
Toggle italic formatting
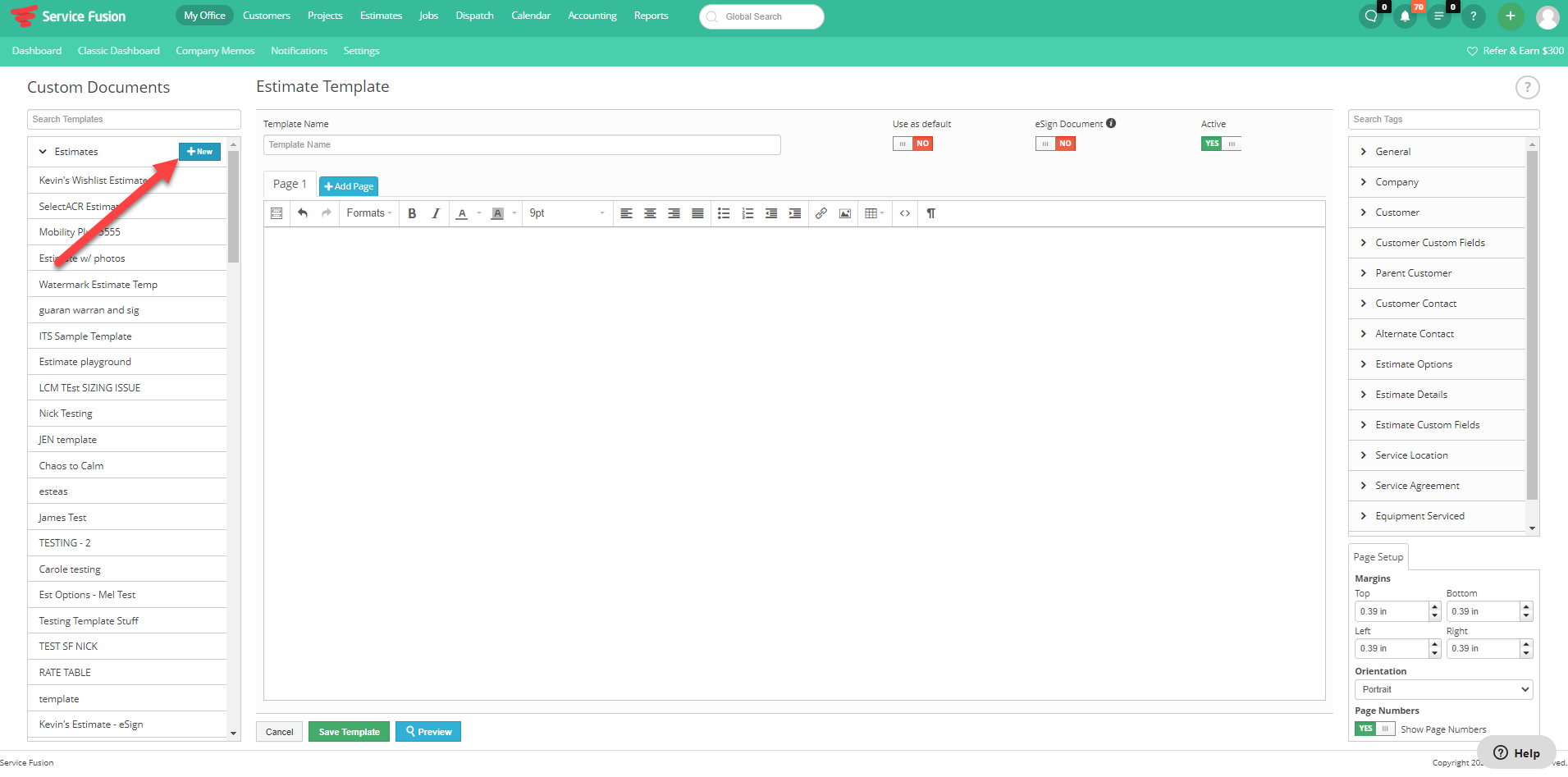436,213
